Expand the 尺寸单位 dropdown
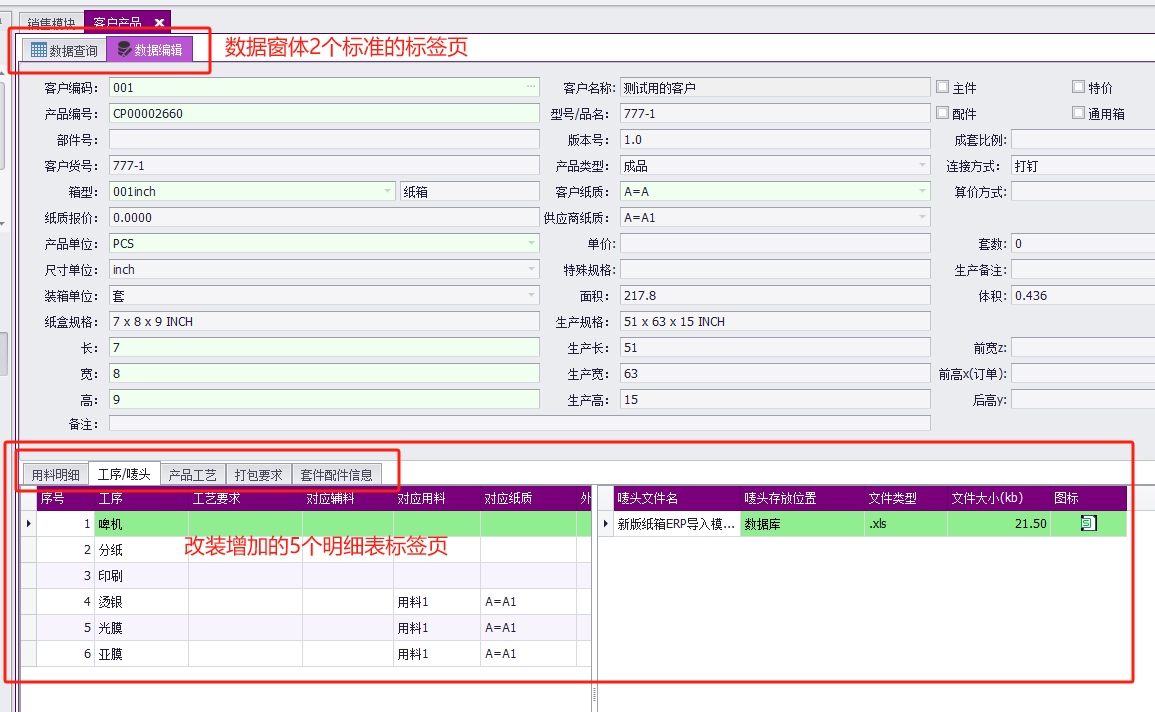 [x=531, y=269]
